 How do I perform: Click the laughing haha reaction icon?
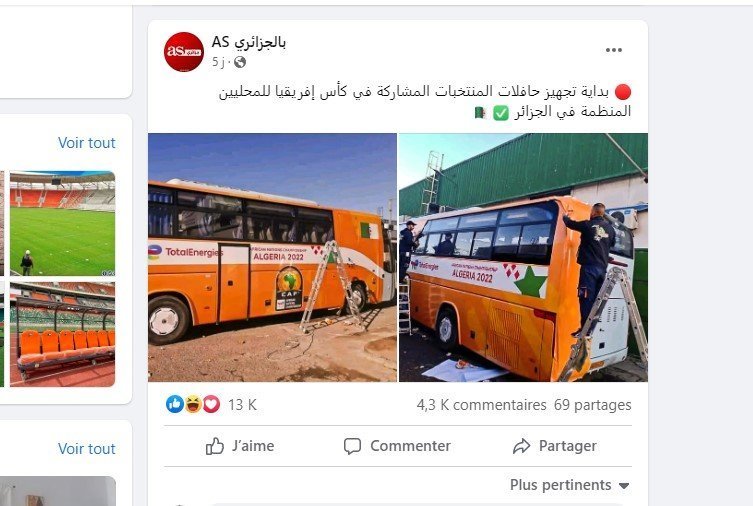point(193,404)
